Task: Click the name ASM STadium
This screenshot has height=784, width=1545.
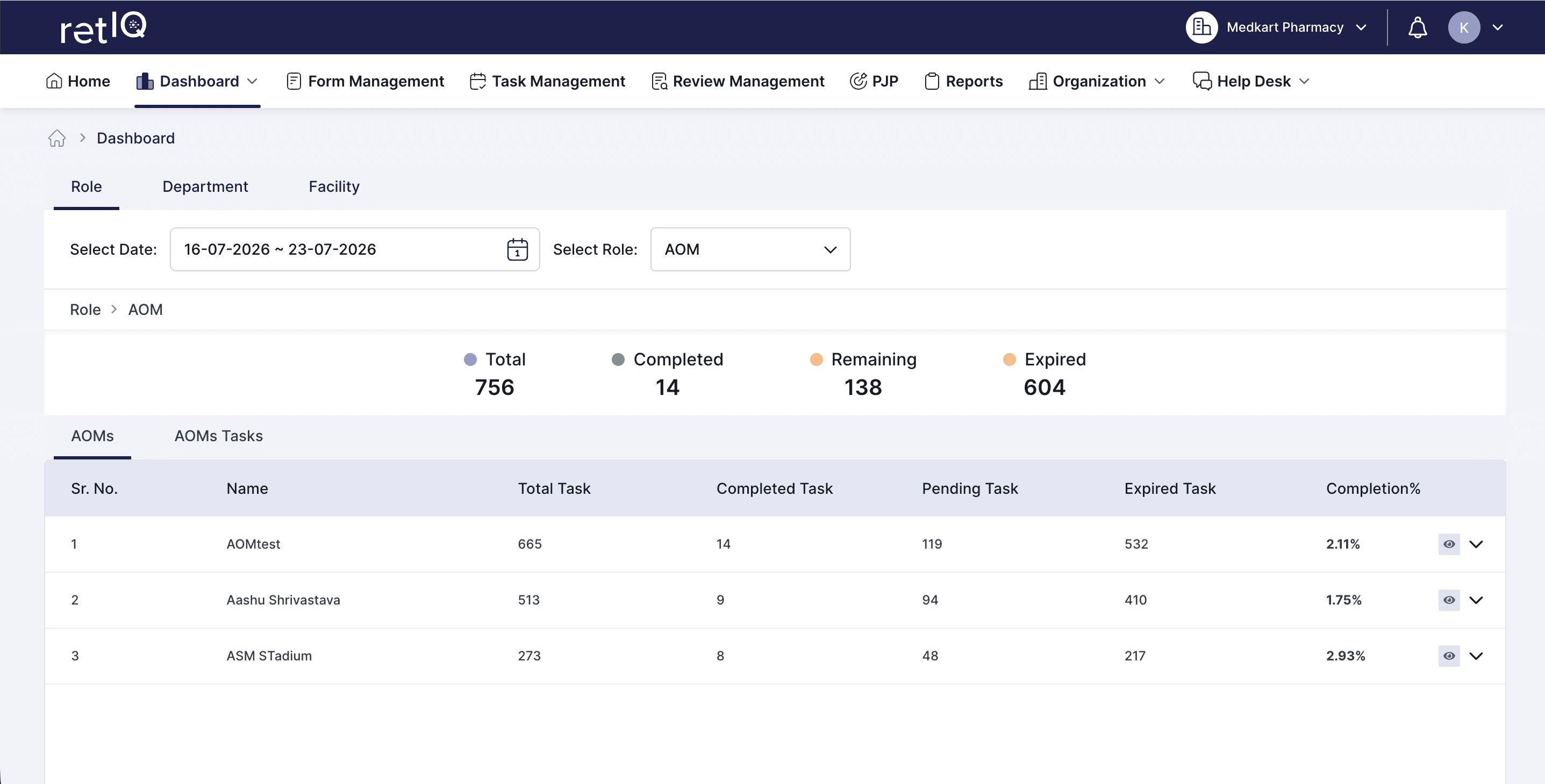Action: 269,656
